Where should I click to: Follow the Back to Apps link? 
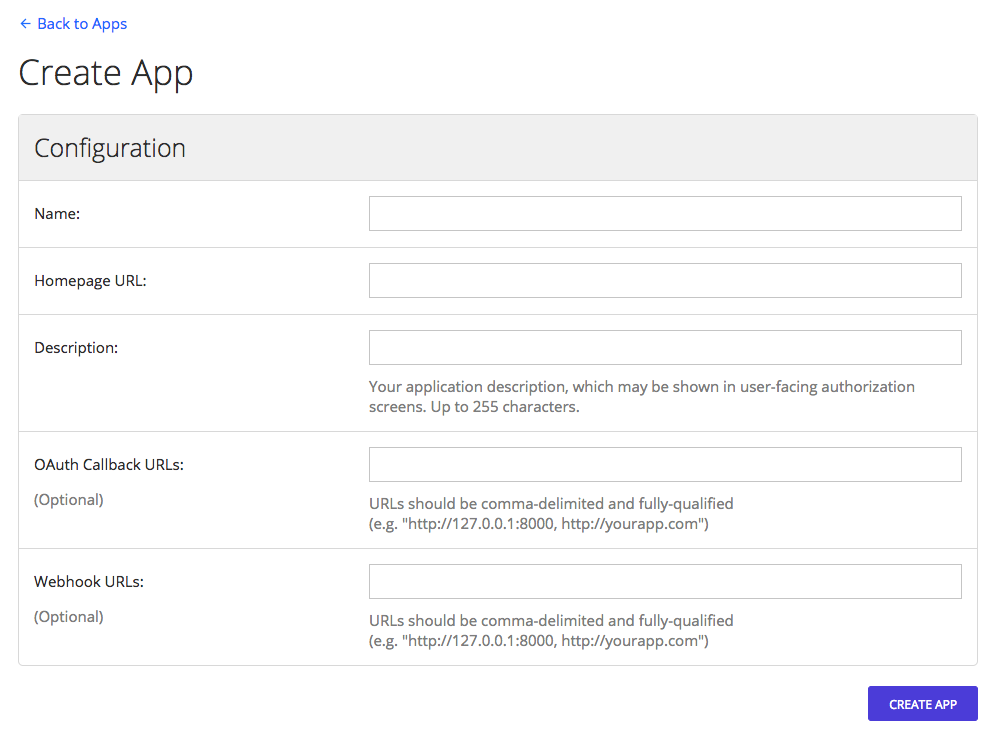point(81,23)
